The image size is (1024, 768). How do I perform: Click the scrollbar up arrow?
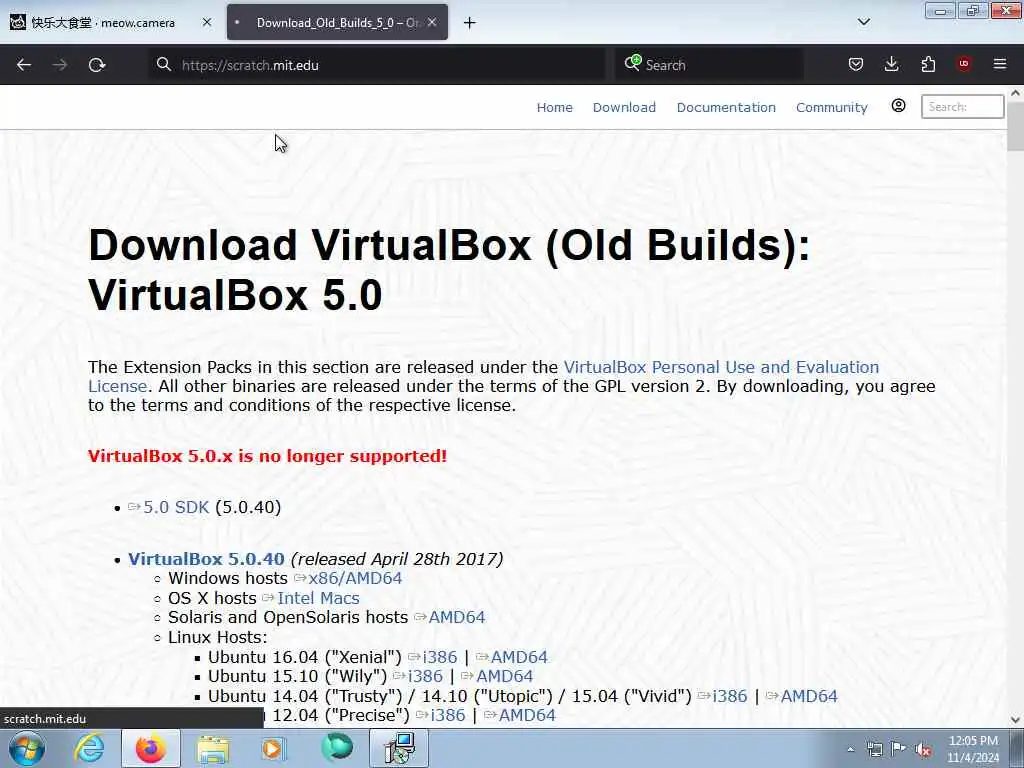(1016, 93)
